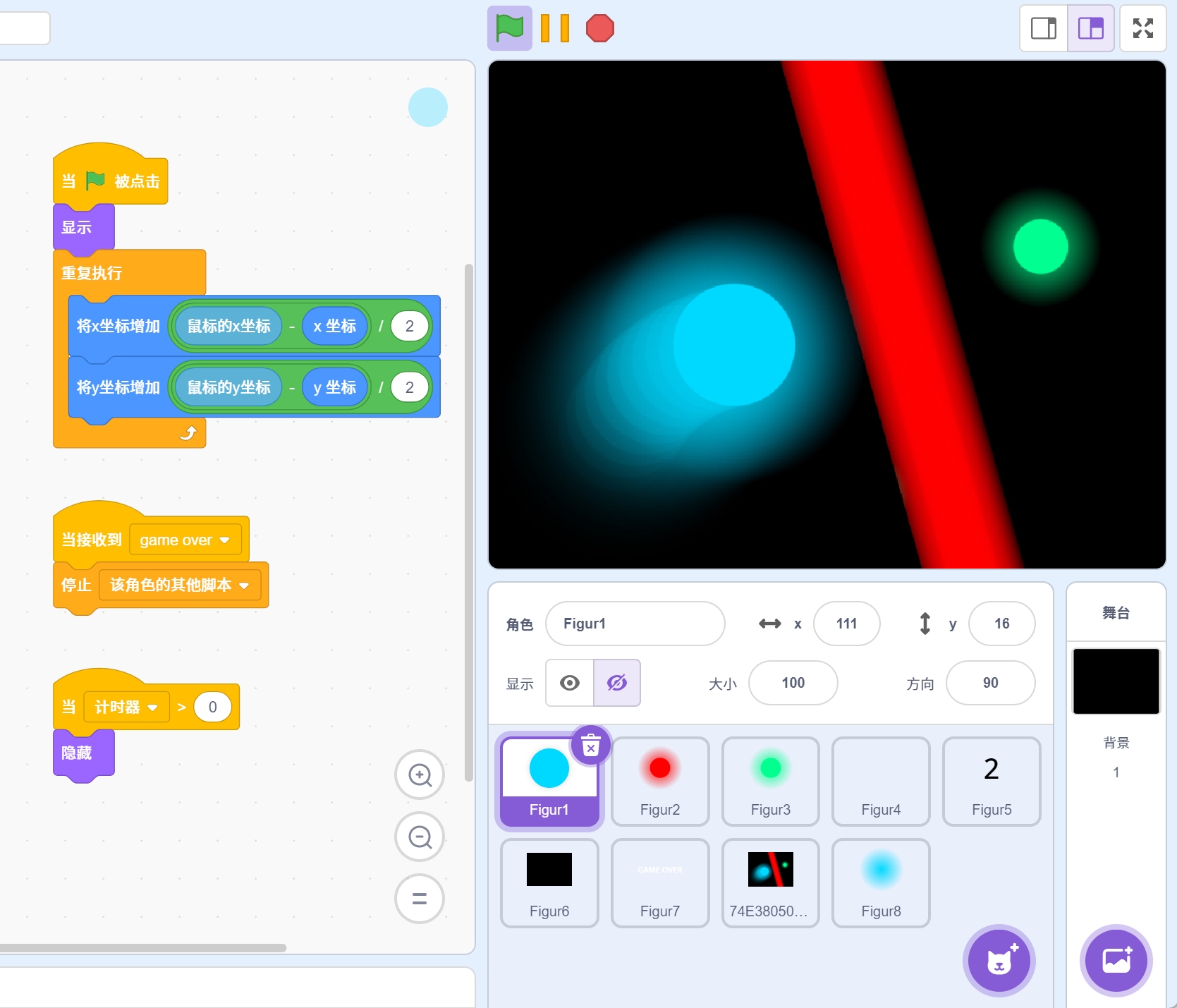Click the green flag to start project
This screenshot has height=1008, width=1177.
[x=509, y=29]
